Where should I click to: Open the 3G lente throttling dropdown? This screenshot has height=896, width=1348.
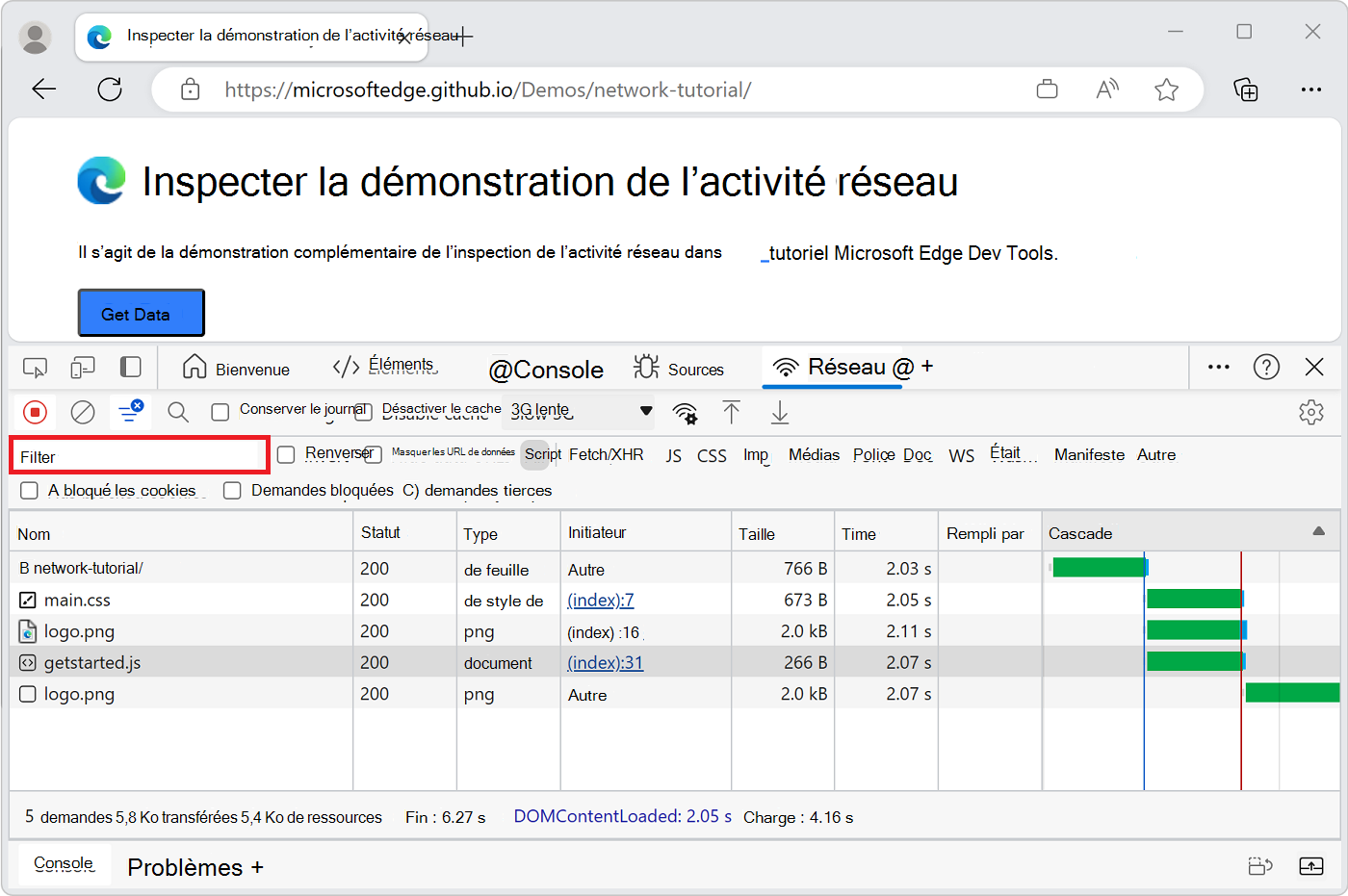pos(580,411)
